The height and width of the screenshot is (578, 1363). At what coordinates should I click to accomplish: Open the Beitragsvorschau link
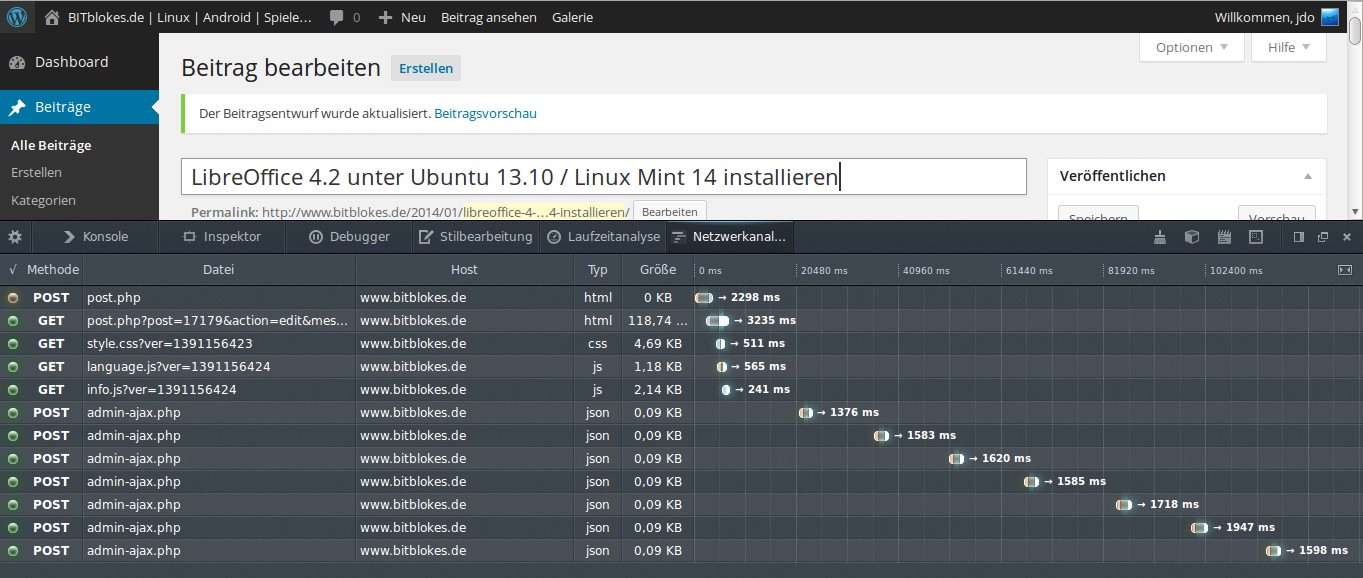tap(485, 114)
